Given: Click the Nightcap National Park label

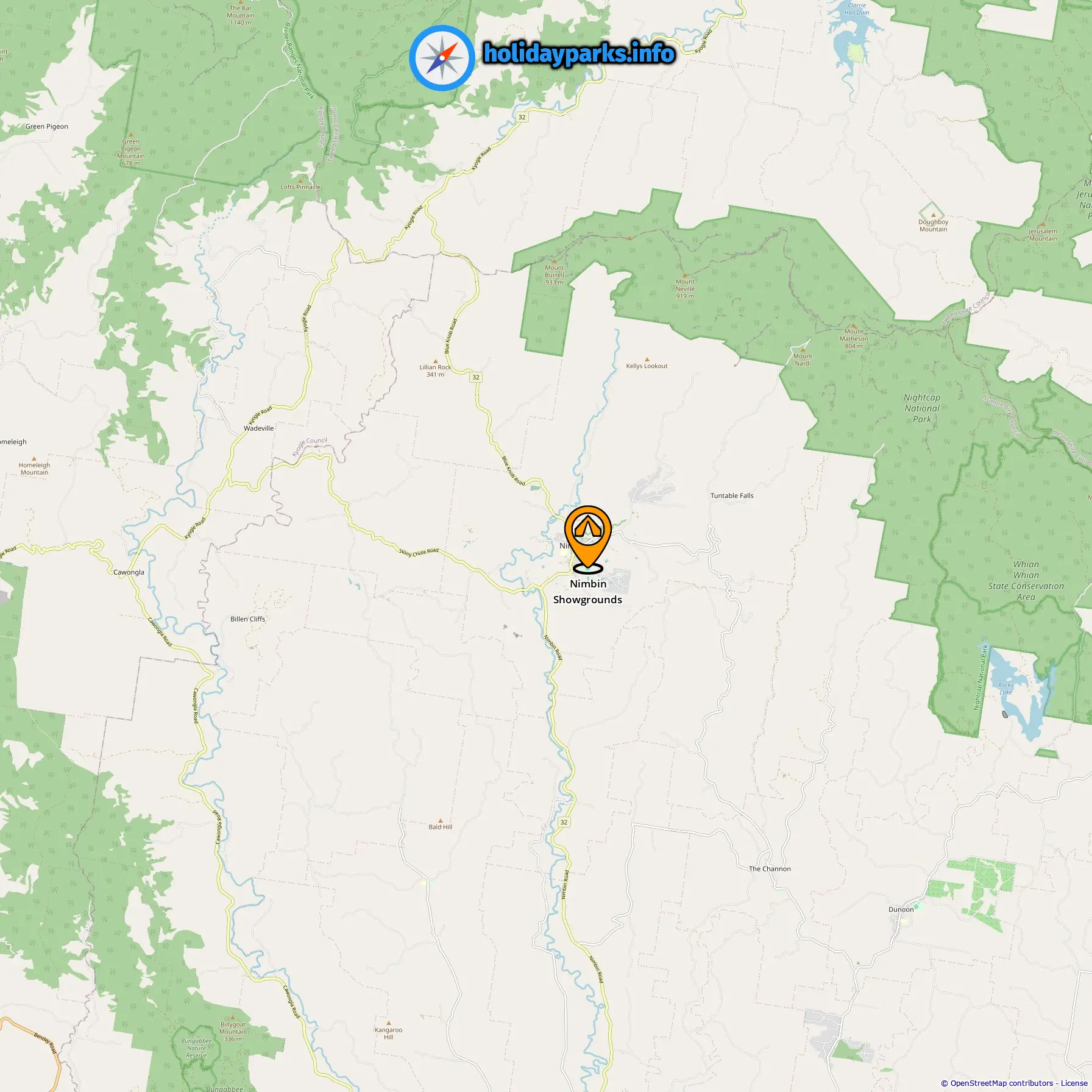Looking at the screenshot, I should (921, 408).
